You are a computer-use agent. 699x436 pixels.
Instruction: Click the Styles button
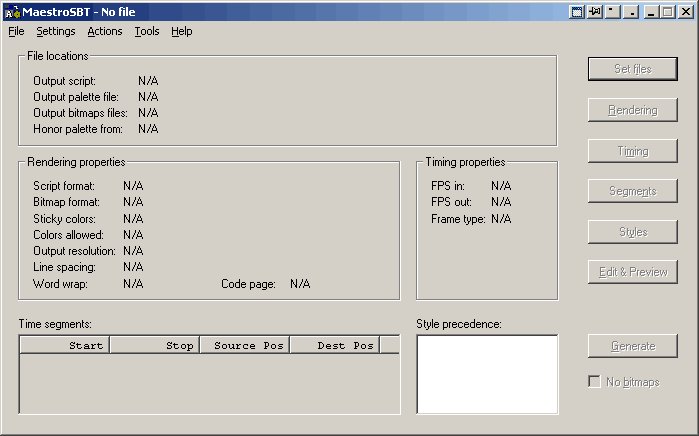pos(633,232)
